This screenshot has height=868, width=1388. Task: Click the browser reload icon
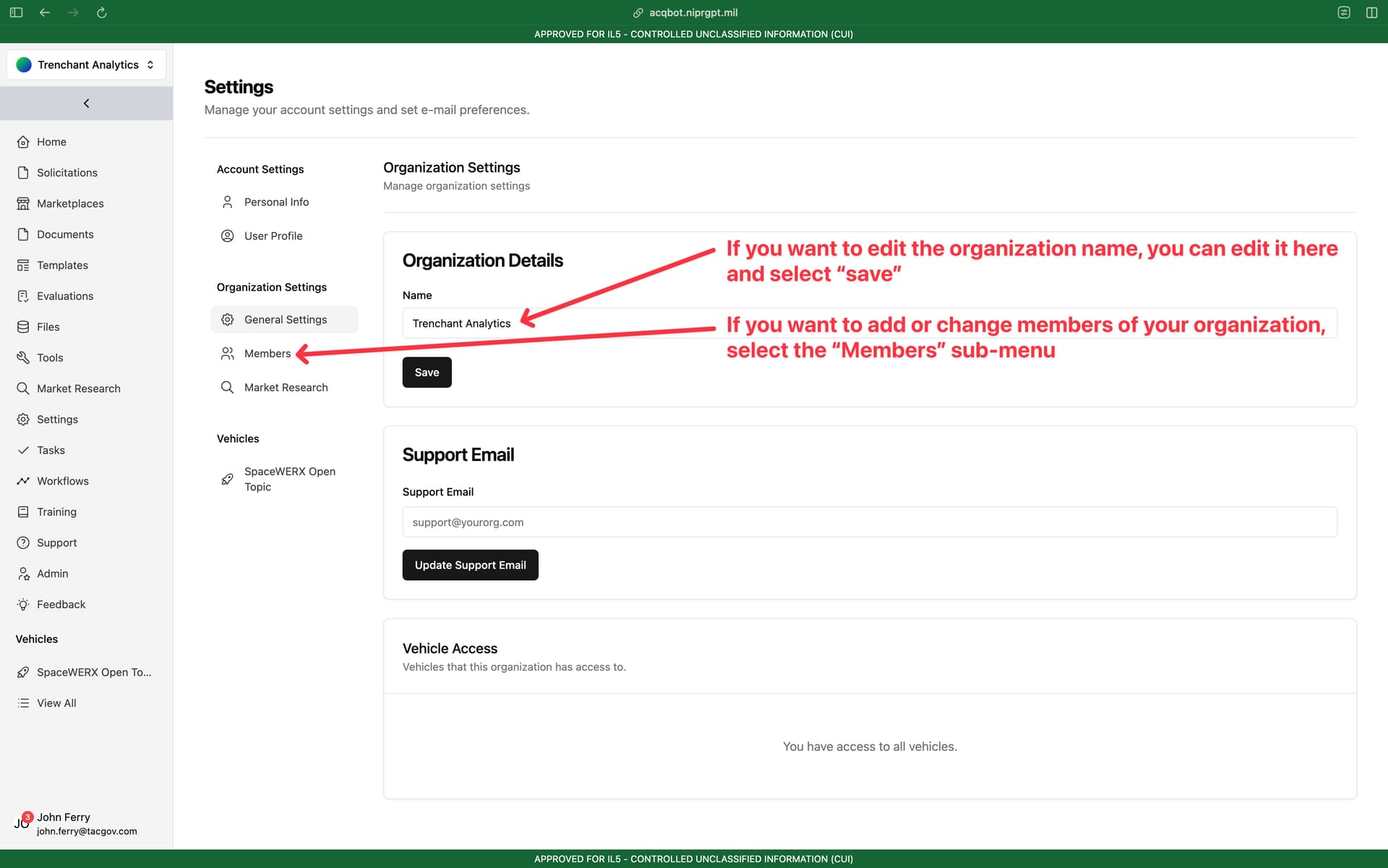(102, 12)
